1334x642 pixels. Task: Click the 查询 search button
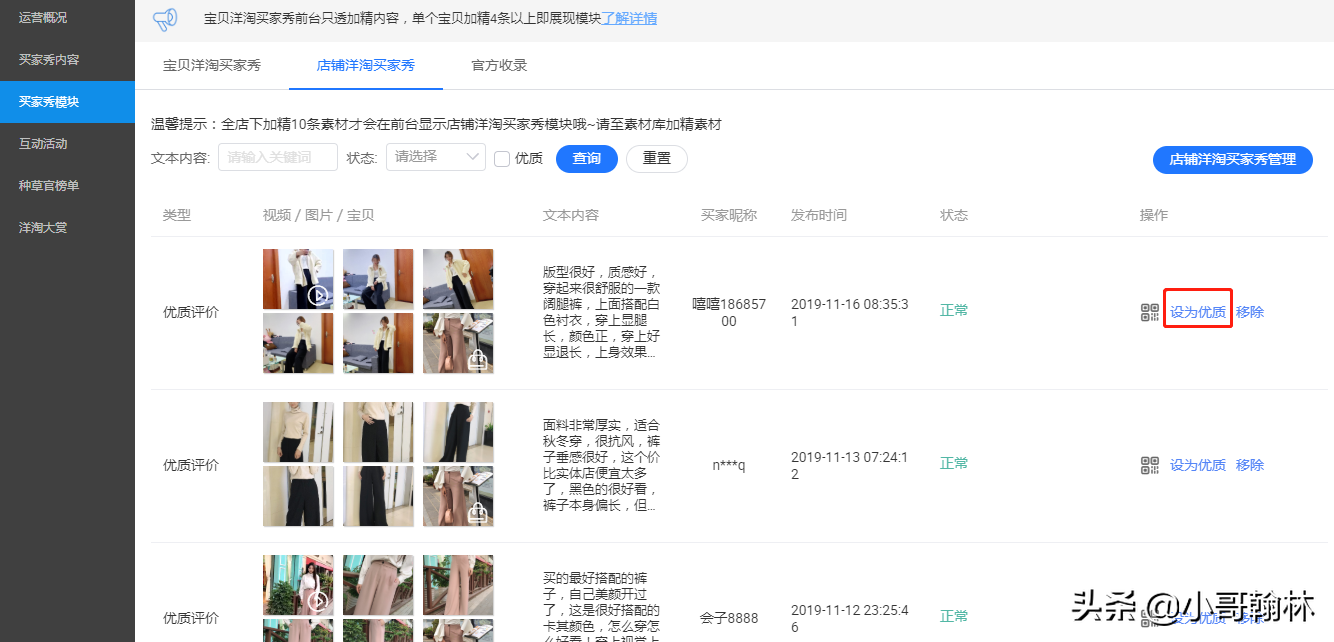point(587,159)
